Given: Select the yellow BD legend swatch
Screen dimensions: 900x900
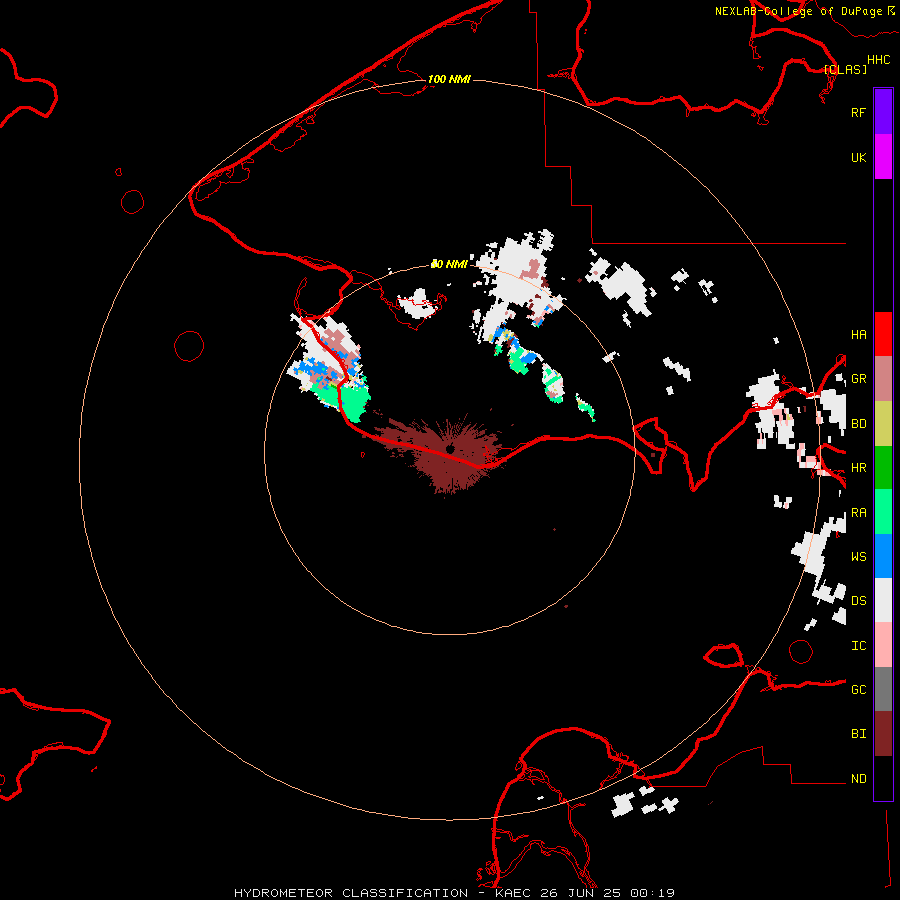Looking at the screenshot, I should coord(883,424).
